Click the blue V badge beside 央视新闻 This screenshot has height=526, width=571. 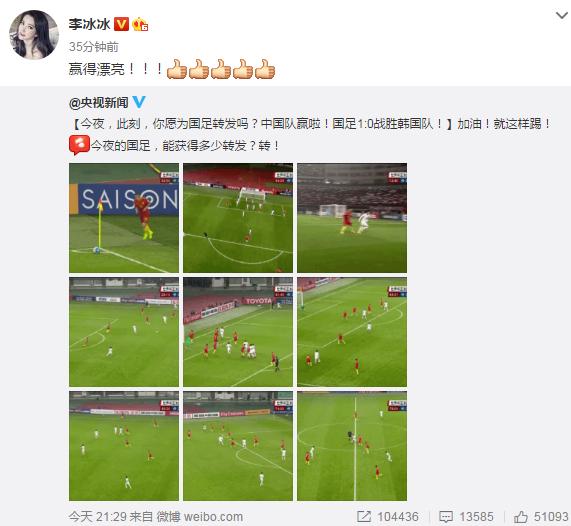click(139, 102)
